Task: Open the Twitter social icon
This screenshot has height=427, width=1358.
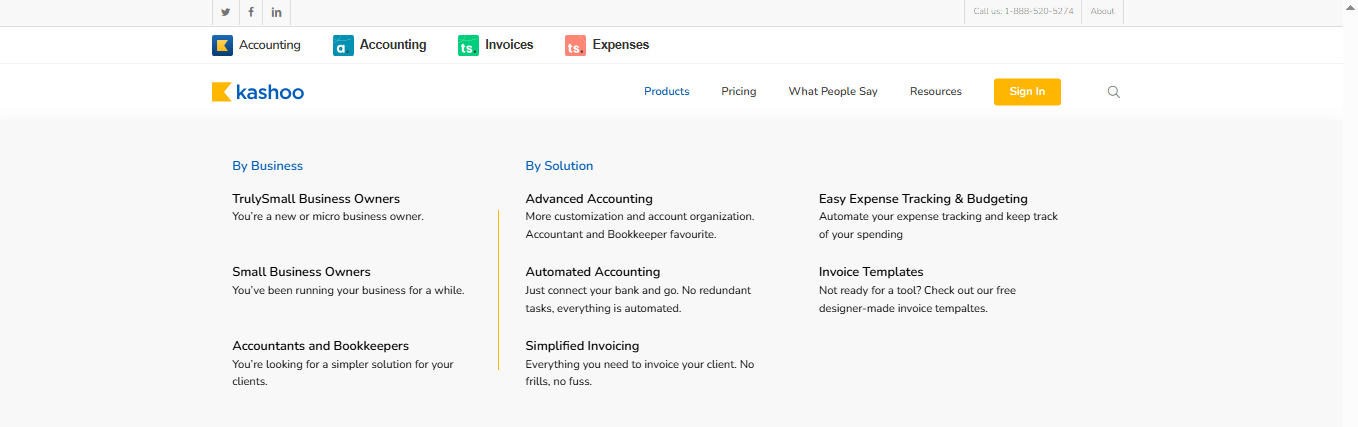Action: point(226,12)
